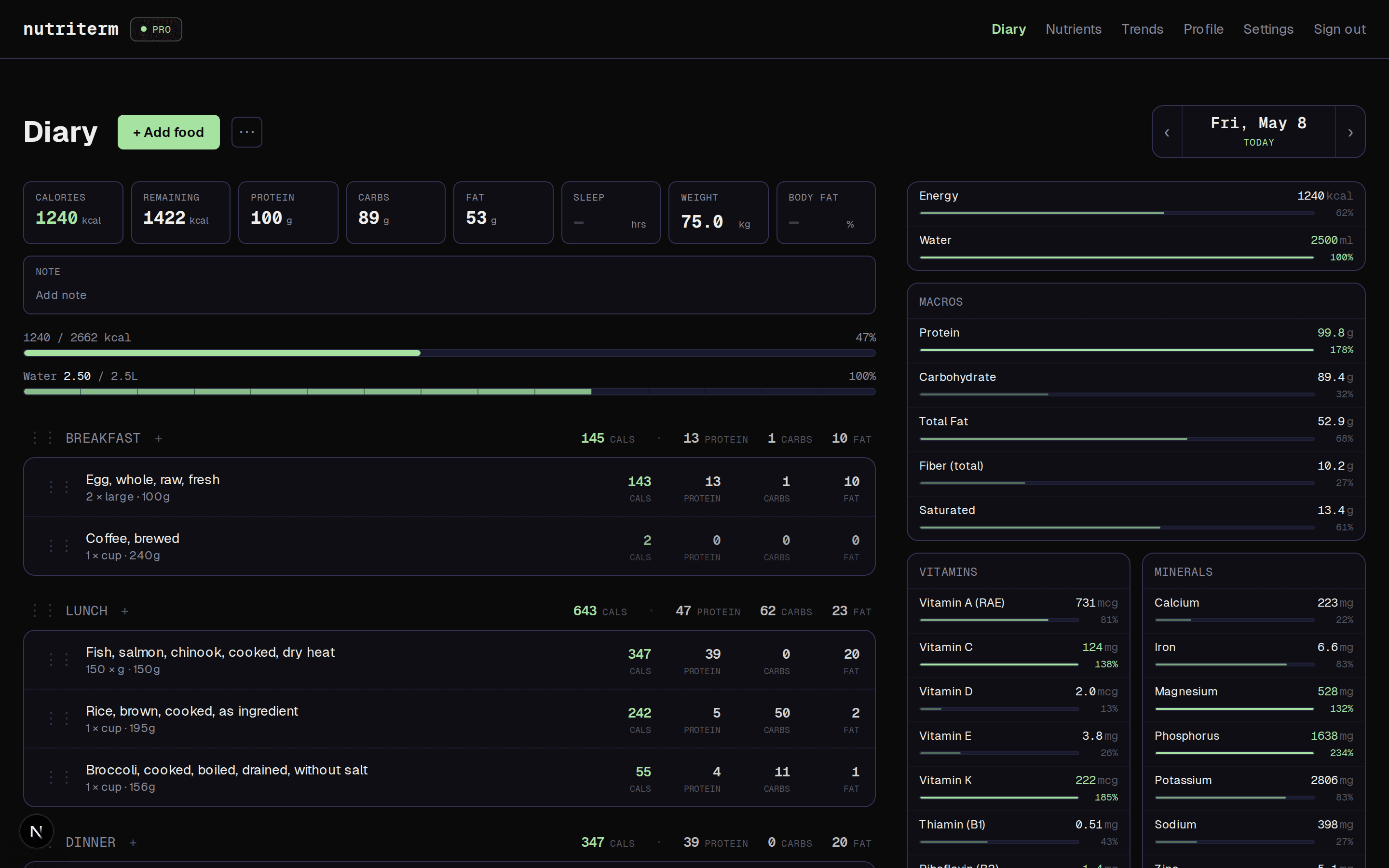This screenshot has height=868, width=1389.
Task: Select the Vitamin K 222 mcg row
Action: (1018, 788)
